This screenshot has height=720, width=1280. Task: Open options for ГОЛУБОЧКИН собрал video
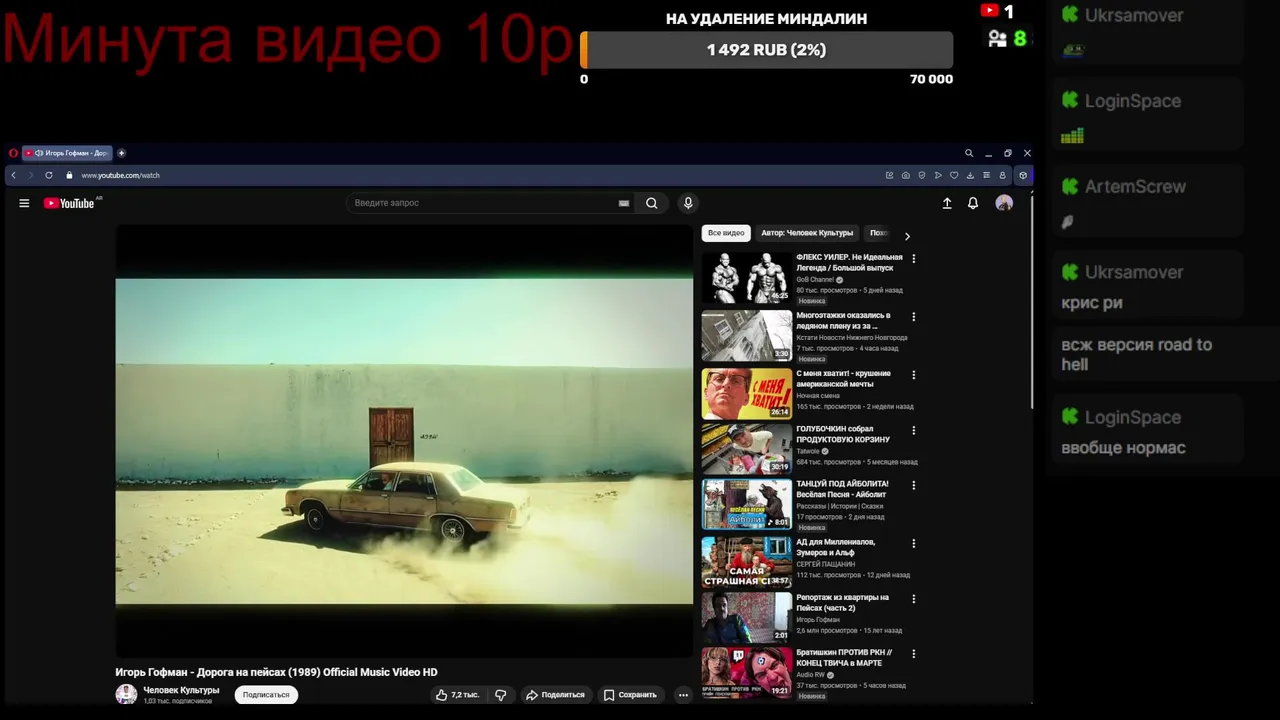tap(913, 430)
